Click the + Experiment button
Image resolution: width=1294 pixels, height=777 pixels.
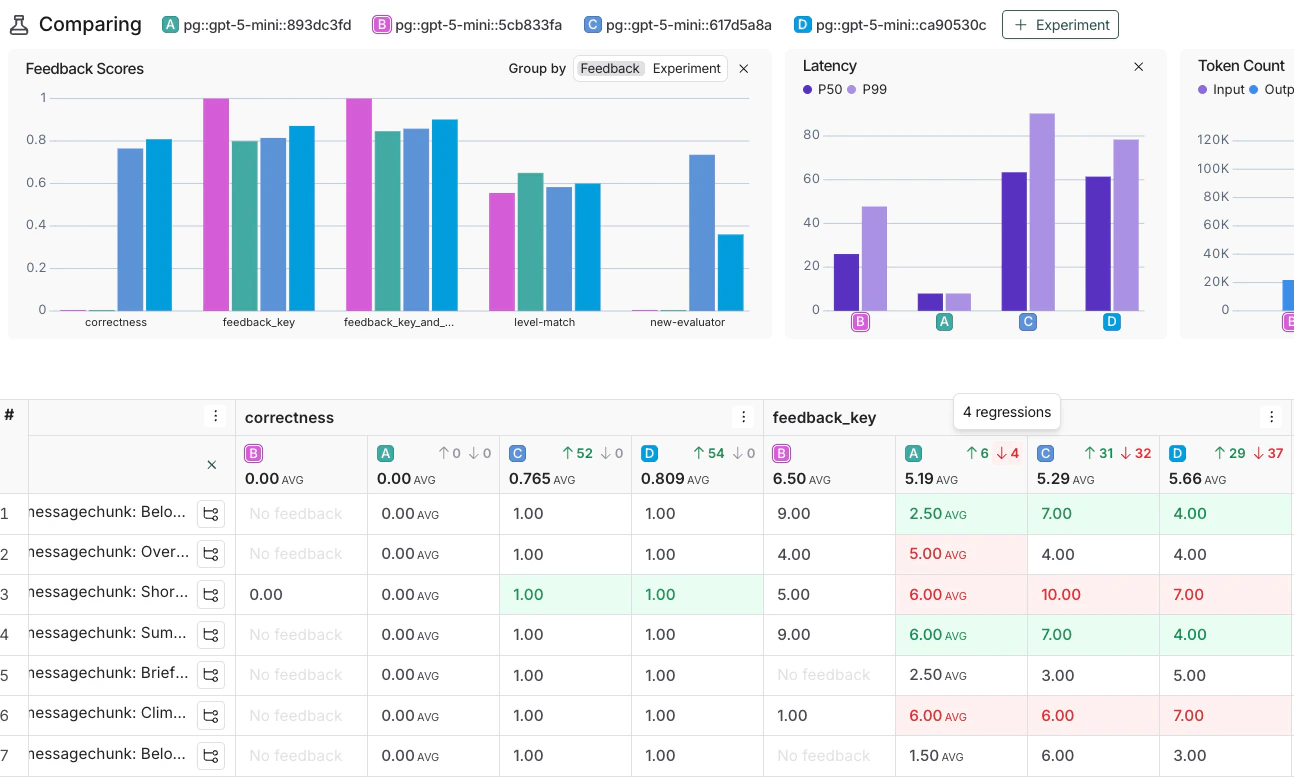pos(1060,24)
